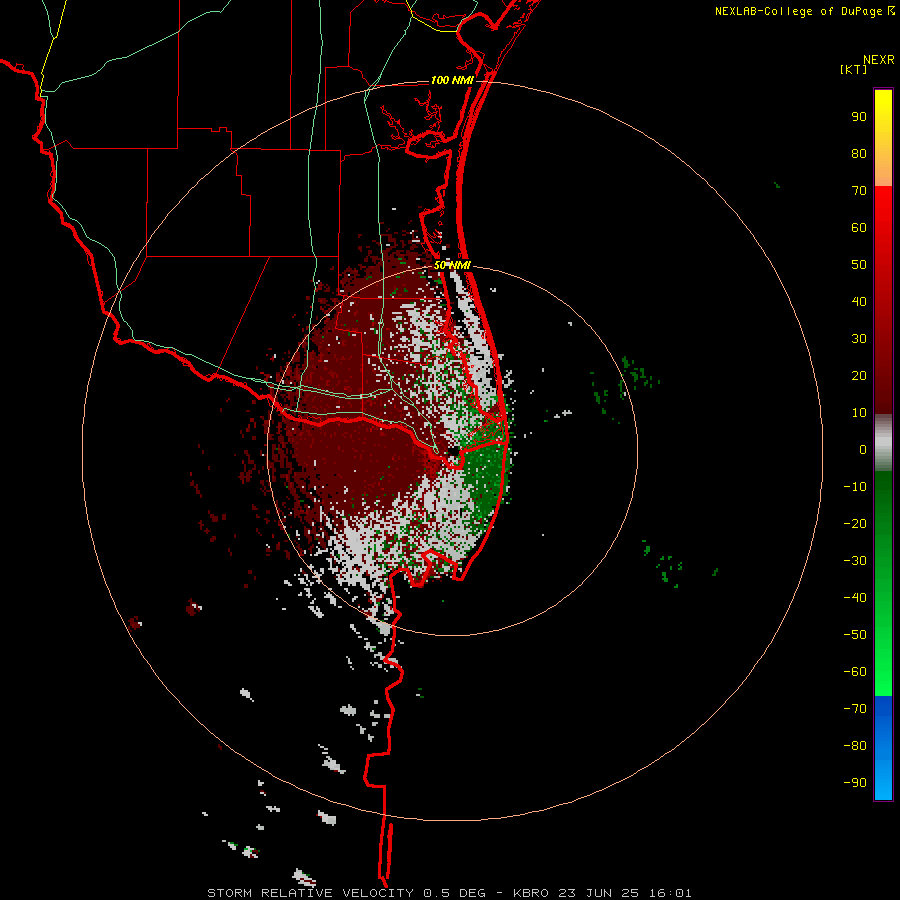The height and width of the screenshot is (900, 900).
Task: Click the -80 knot scale label
Action: pos(855,746)
